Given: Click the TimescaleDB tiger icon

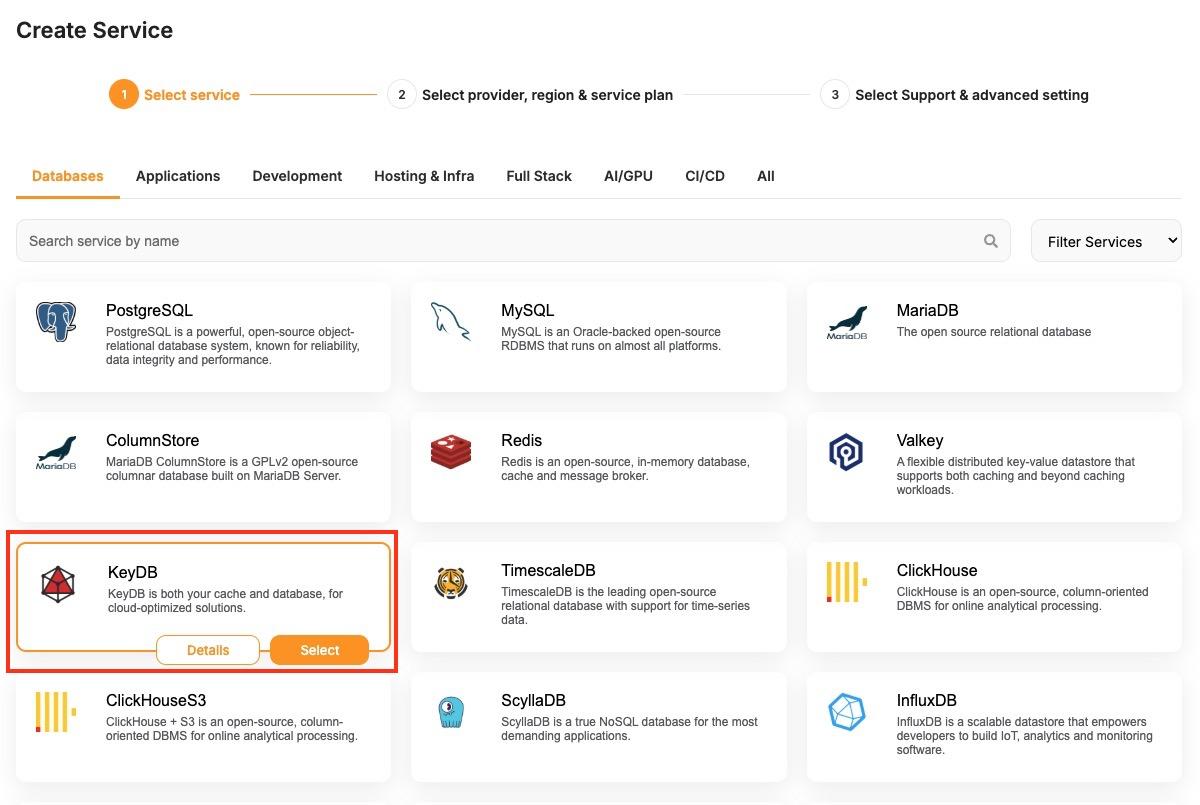Looking at the screenshot, I should [x=450, y=582].
